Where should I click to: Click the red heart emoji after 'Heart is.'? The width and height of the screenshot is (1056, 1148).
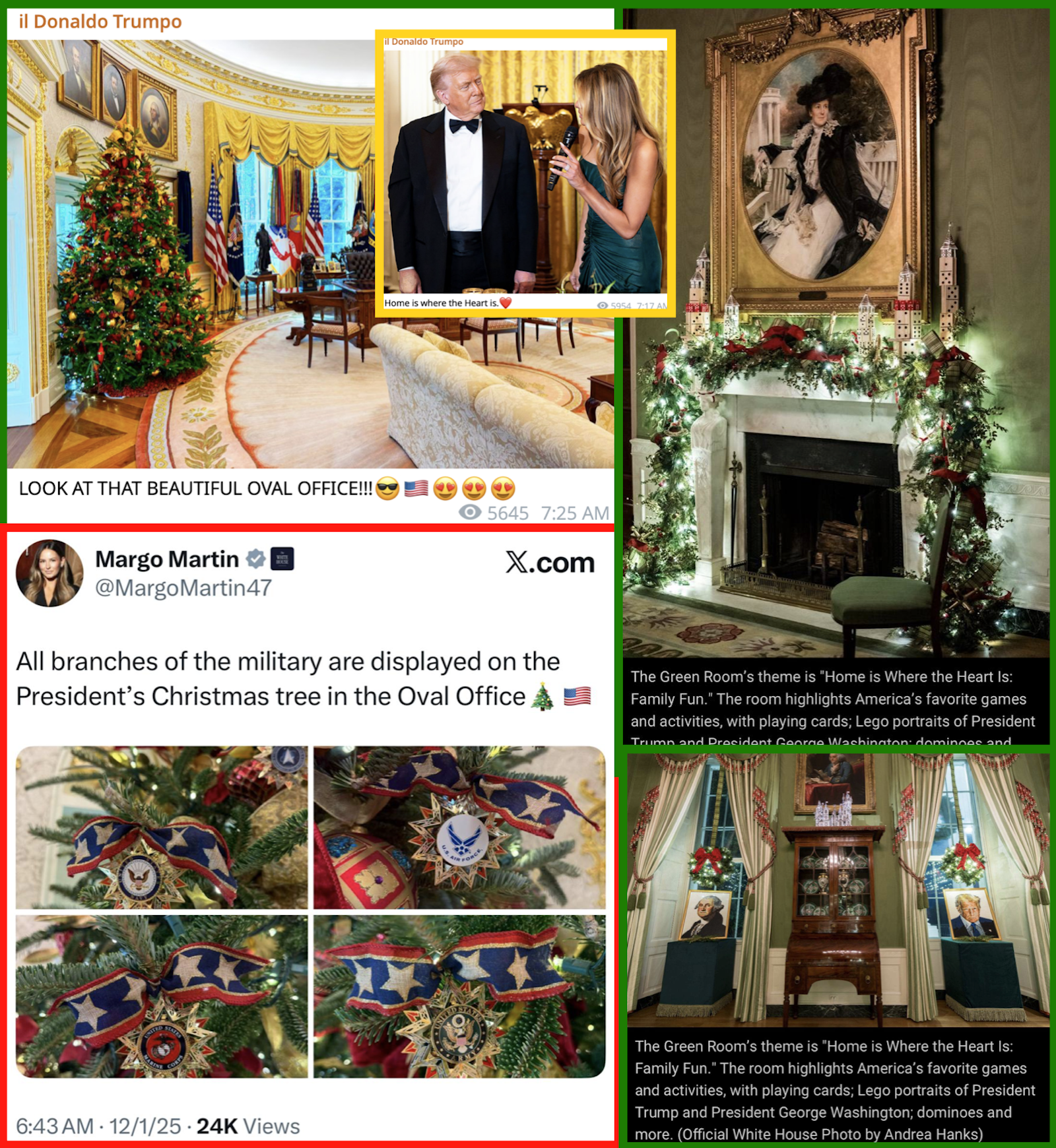pos(506,303)
